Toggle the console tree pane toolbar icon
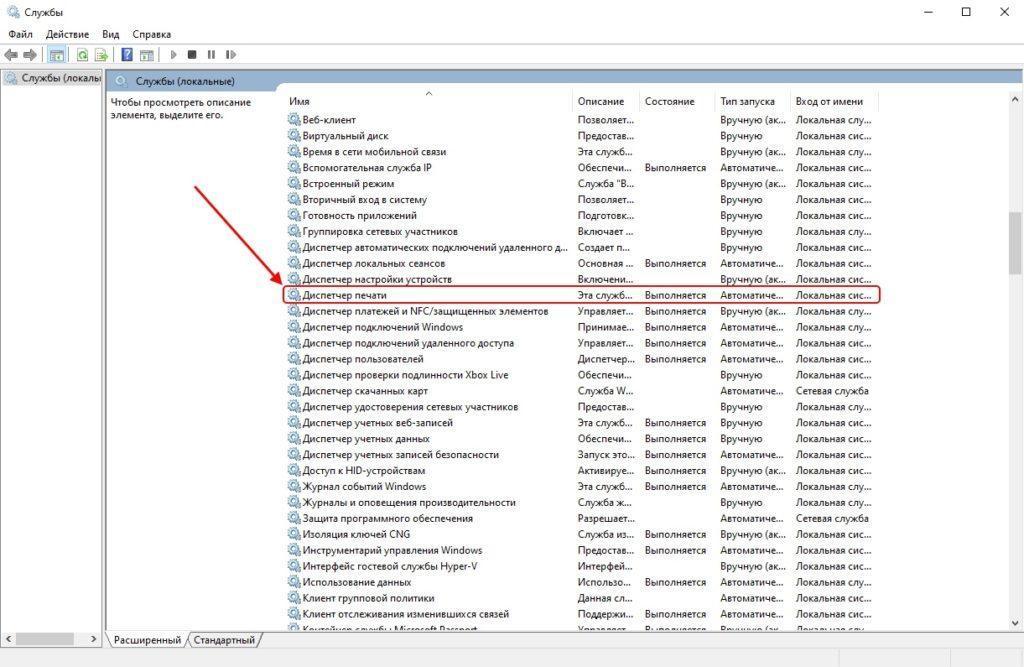Screen dimensions: 1024x667 pyautogui.click(x=57, y=55)
